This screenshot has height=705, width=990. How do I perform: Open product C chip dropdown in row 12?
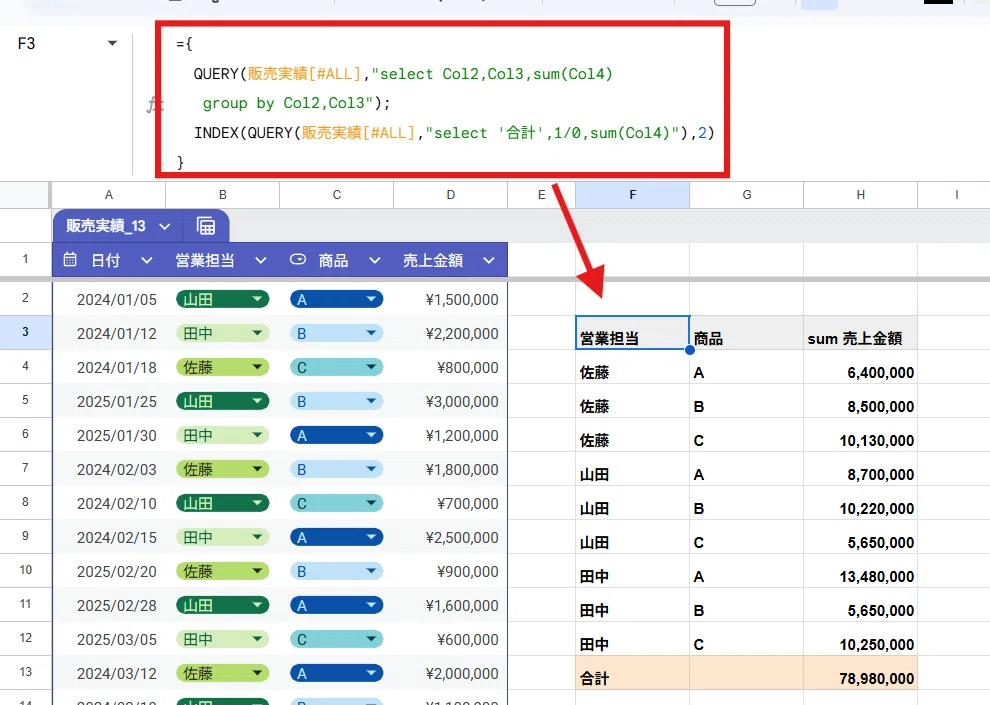[371, 639]
